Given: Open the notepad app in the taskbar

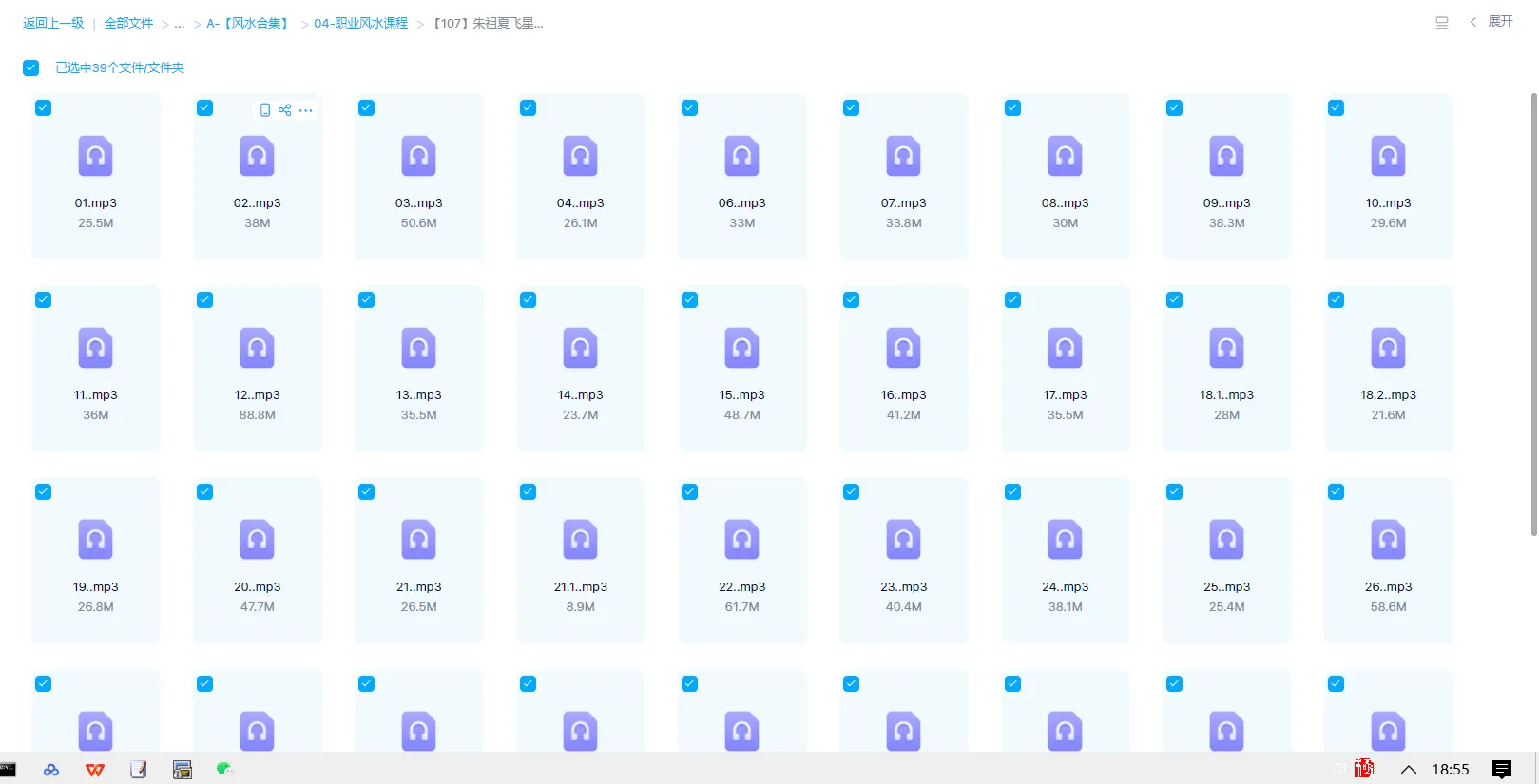Looking at the screenshot, I should click(x=139, y=770).
